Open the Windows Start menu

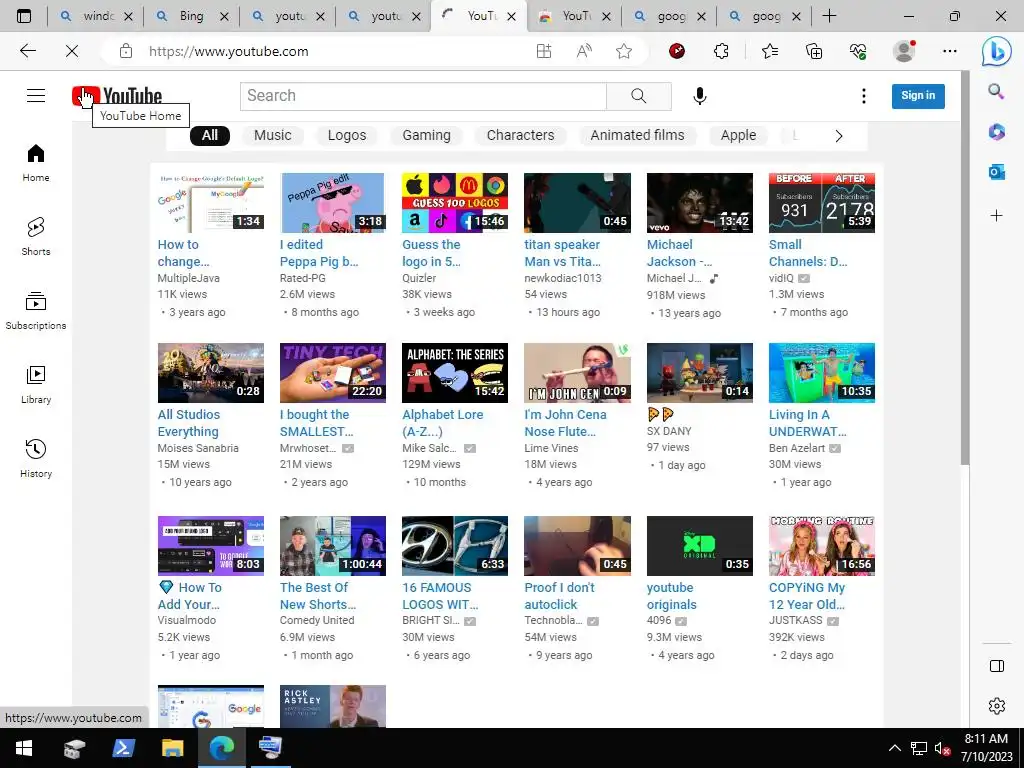click(x=24, y=748)
